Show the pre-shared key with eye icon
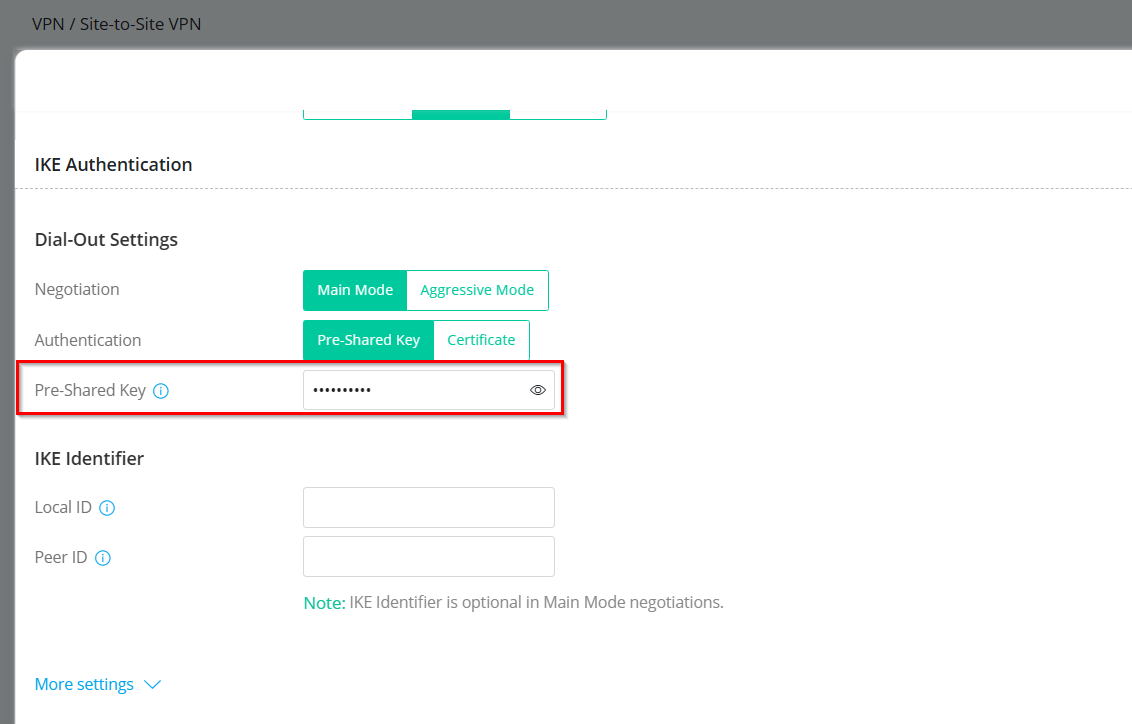Screen dimensions: 1132x724 pos(538,390)
